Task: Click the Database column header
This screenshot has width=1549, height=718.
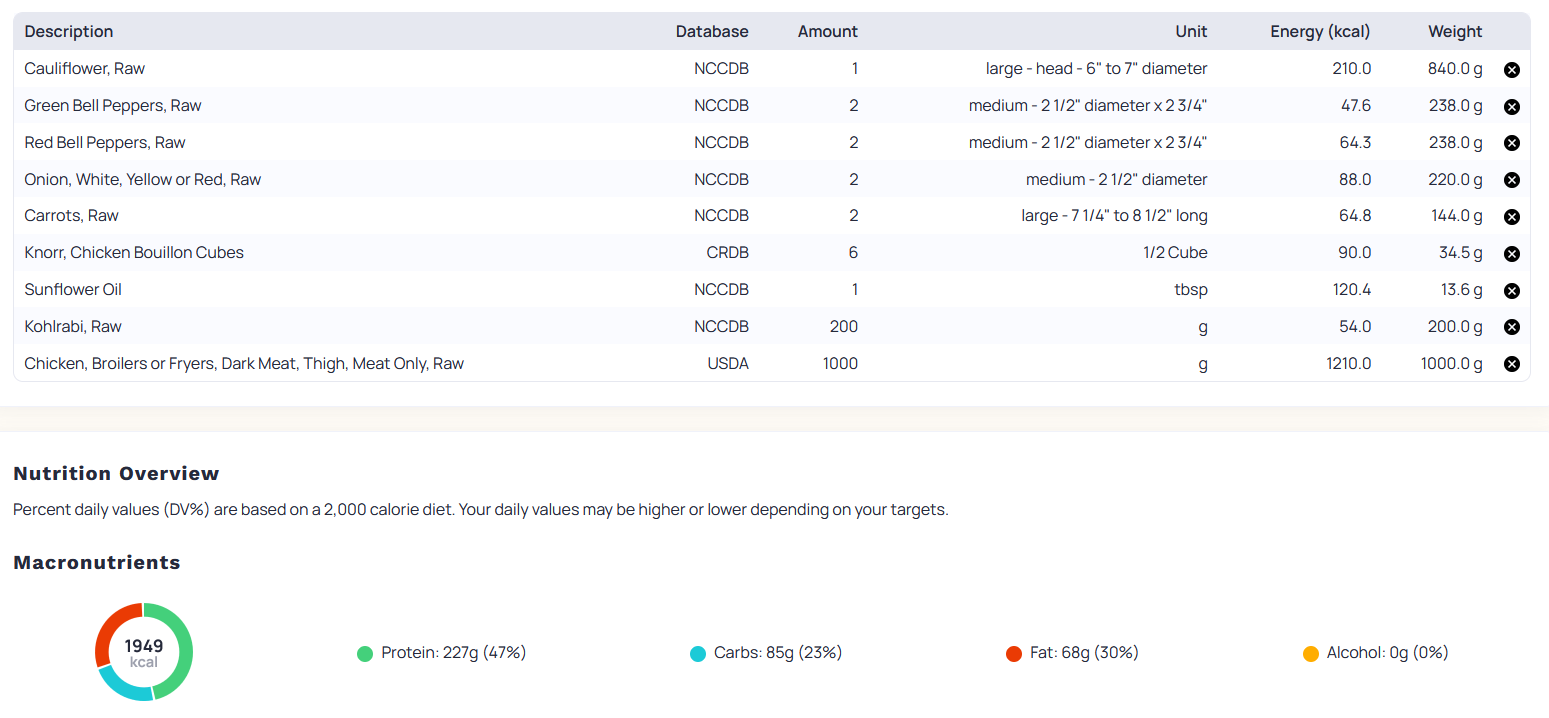Action: coord(712,32)
